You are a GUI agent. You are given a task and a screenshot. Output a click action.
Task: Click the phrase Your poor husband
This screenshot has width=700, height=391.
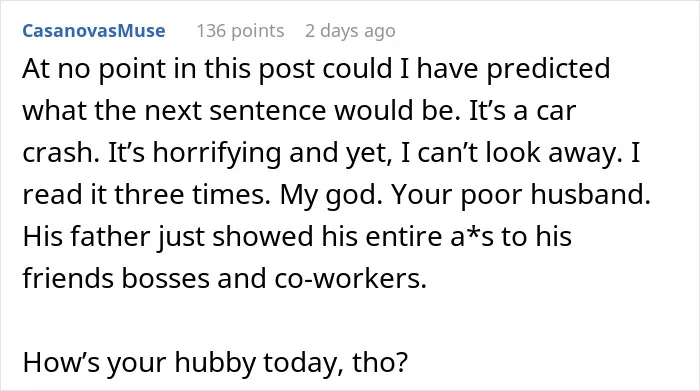point(521,195)
